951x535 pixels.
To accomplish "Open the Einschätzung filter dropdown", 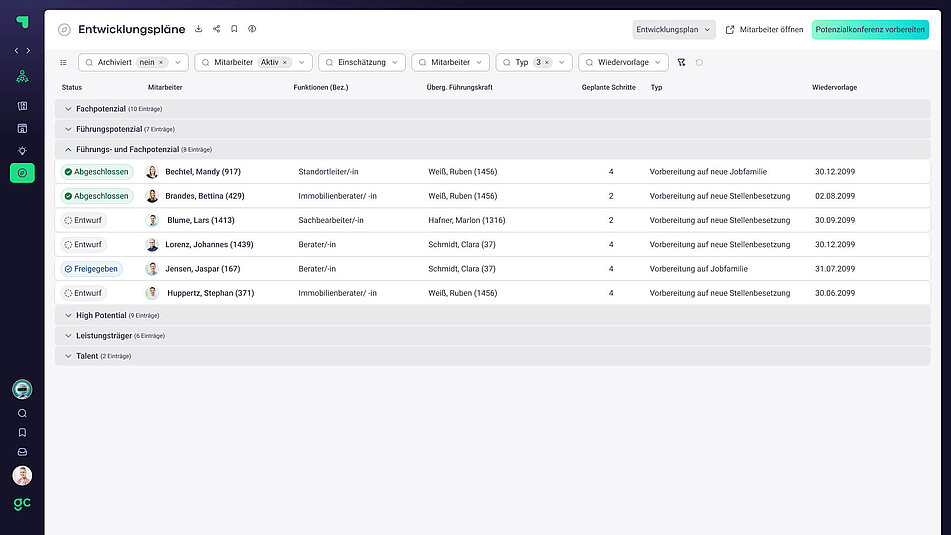I will pyautogui.click(x=362, y=62).
